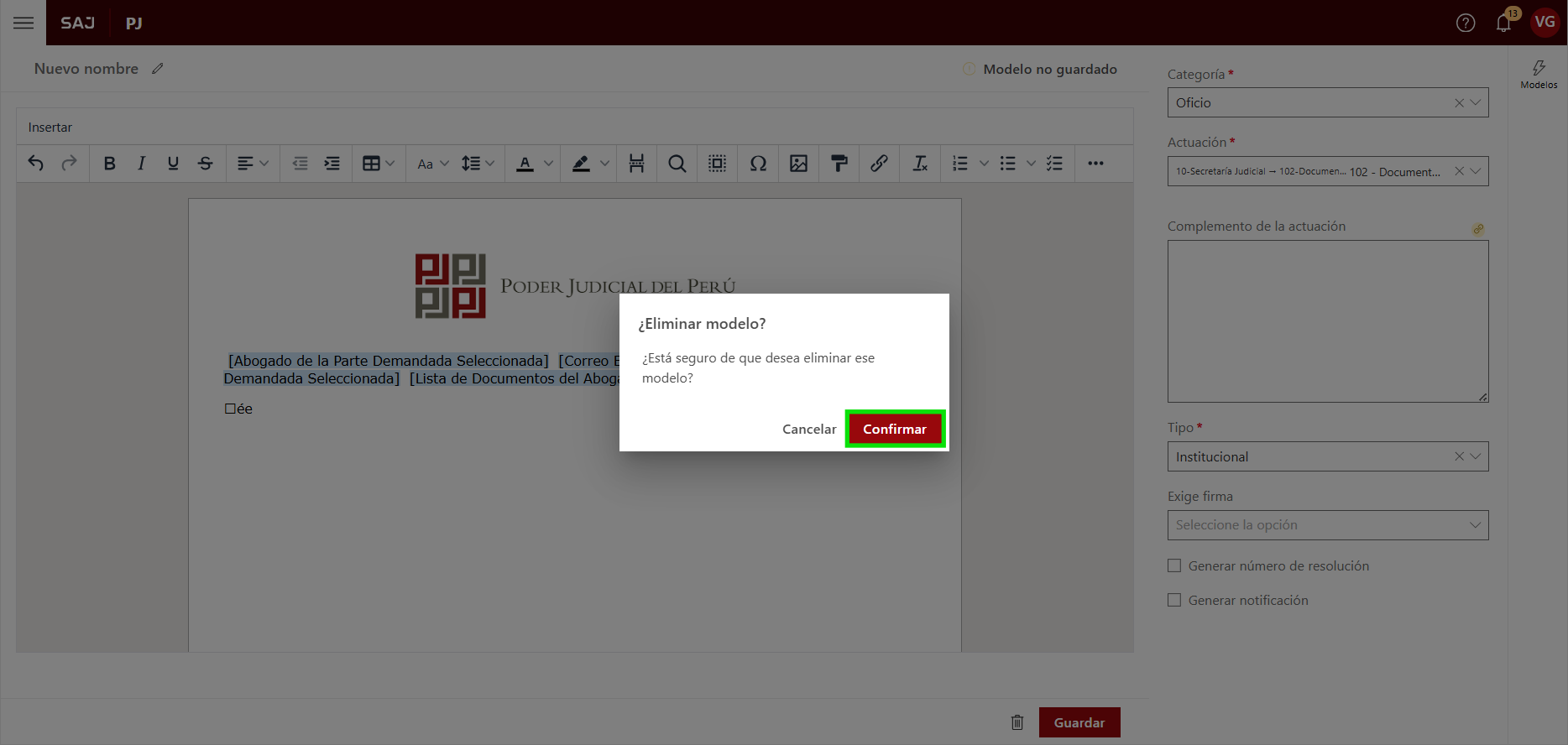Screen dimensions: 1568x745
Task: Insert an image
Action: point(798,163)
